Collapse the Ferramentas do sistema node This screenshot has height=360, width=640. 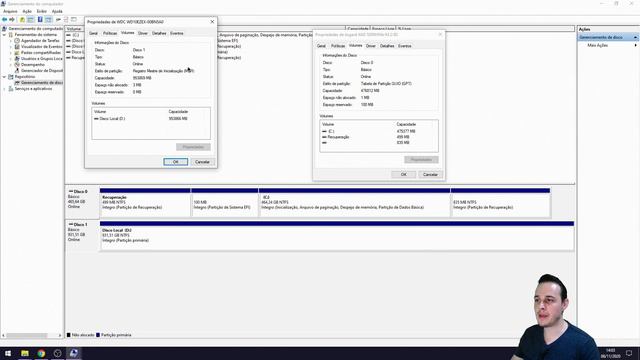(4, 35)
